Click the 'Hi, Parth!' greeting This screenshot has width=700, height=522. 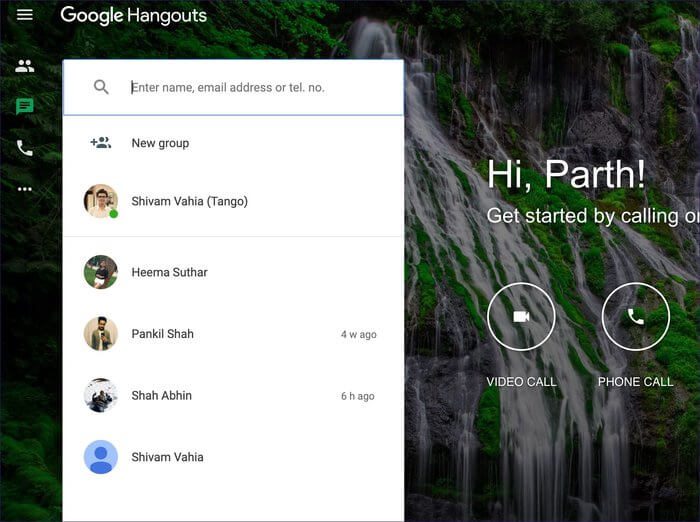[x=566, y=174]
